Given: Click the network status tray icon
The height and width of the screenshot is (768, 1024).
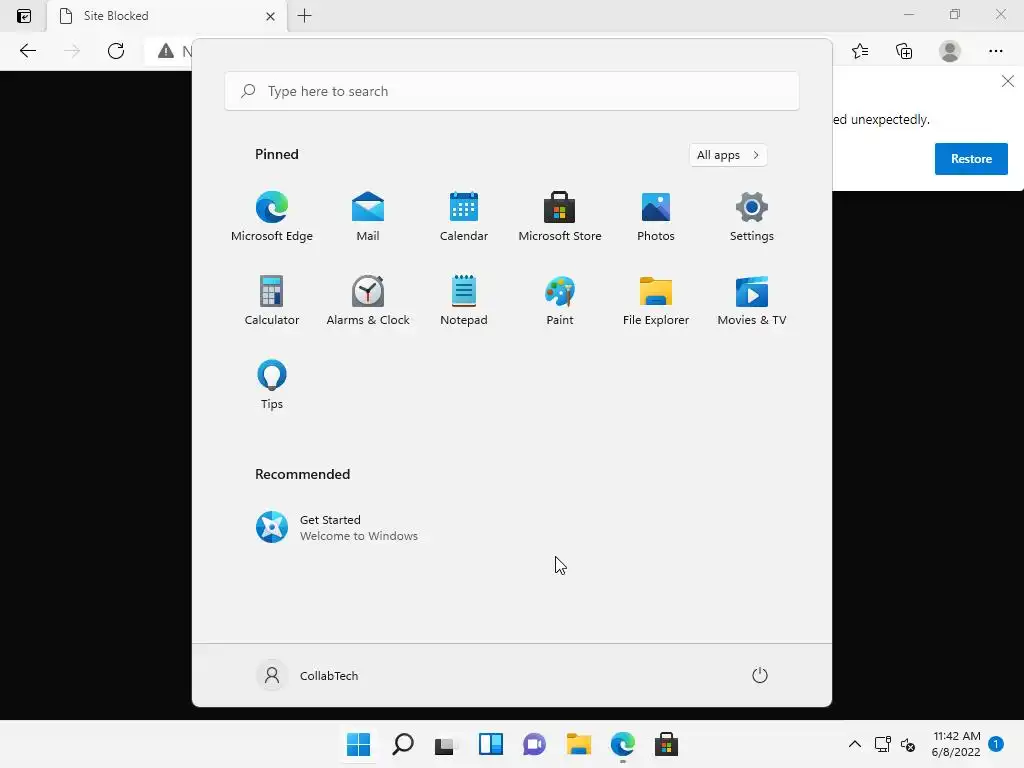Looking at the screenshot, I should pyautogui.click(x=882, y=744).
